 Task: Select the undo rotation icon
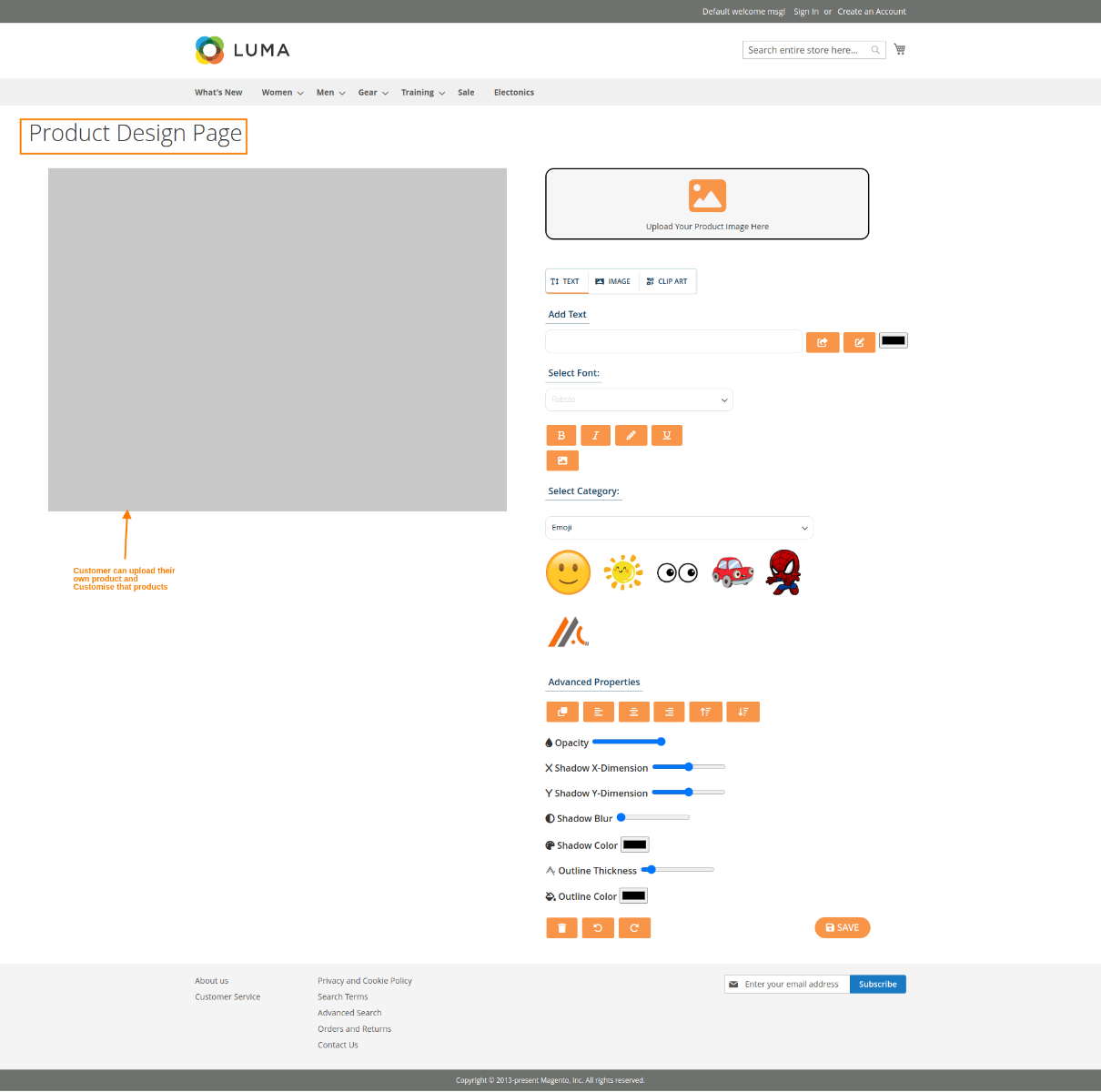click(x=598, y=927)
